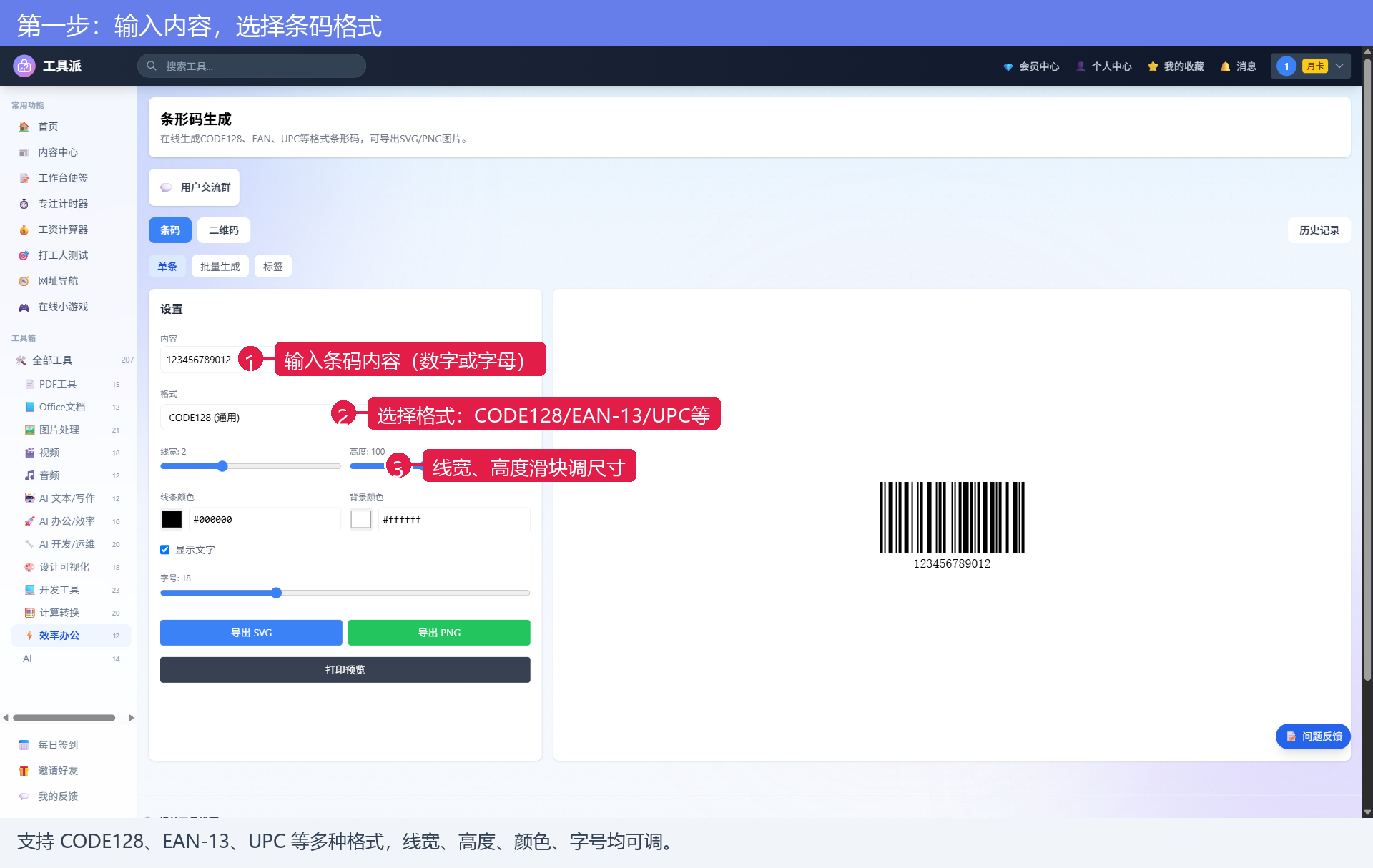Click sidebar scroll right arrow
This screenshot has height=868, width=1373.
[131, 718]
